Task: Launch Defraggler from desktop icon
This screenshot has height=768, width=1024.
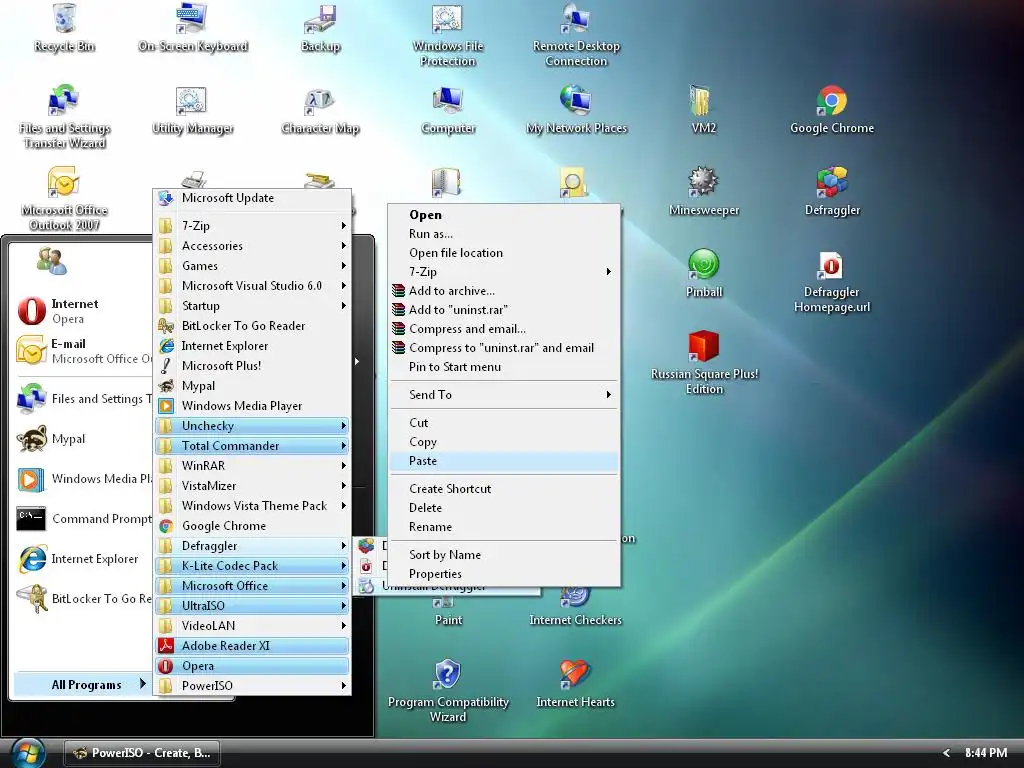Action: point(831,191)
